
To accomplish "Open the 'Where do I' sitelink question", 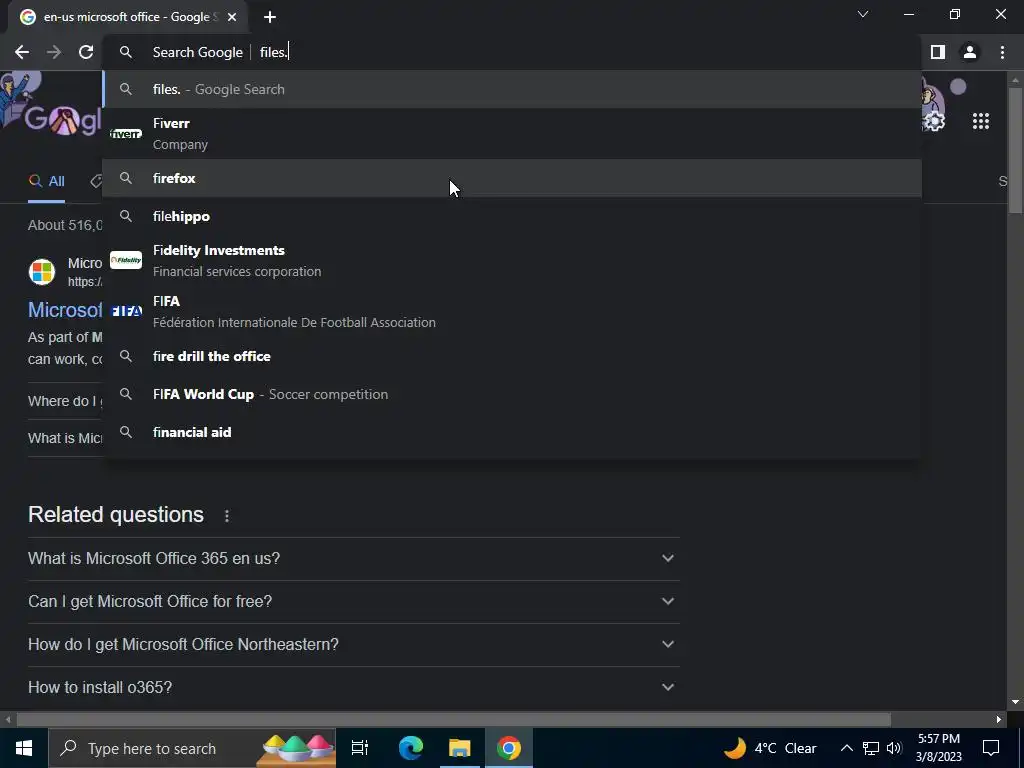I will point(65,401).
